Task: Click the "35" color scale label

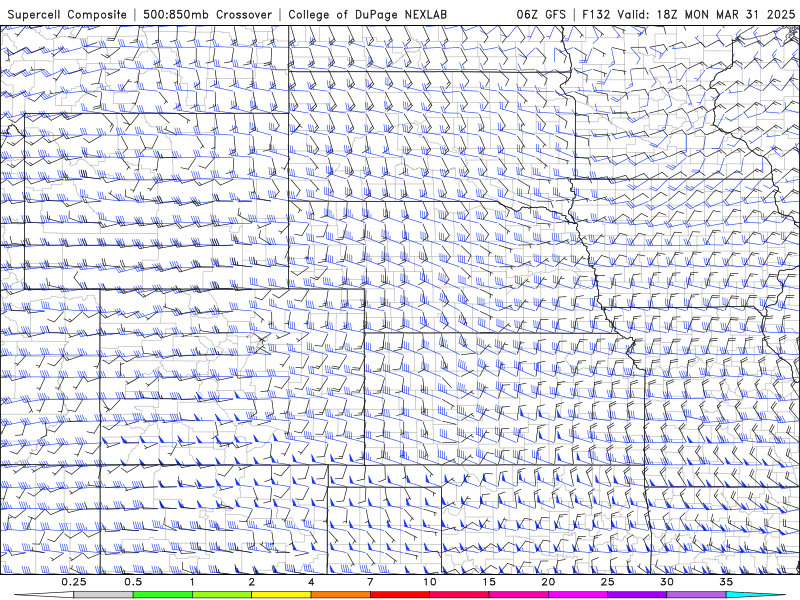Action: [726, 582]
